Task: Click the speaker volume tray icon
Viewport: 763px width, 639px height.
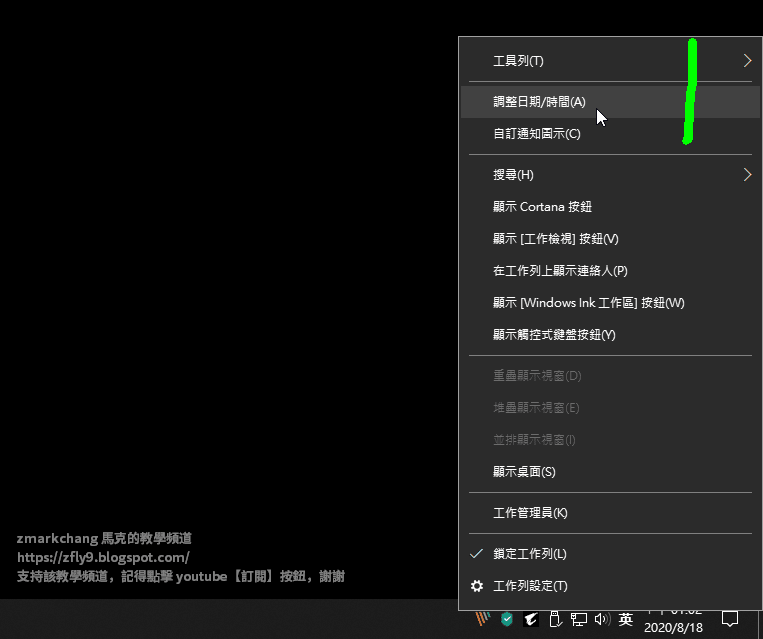Action: 602,619
